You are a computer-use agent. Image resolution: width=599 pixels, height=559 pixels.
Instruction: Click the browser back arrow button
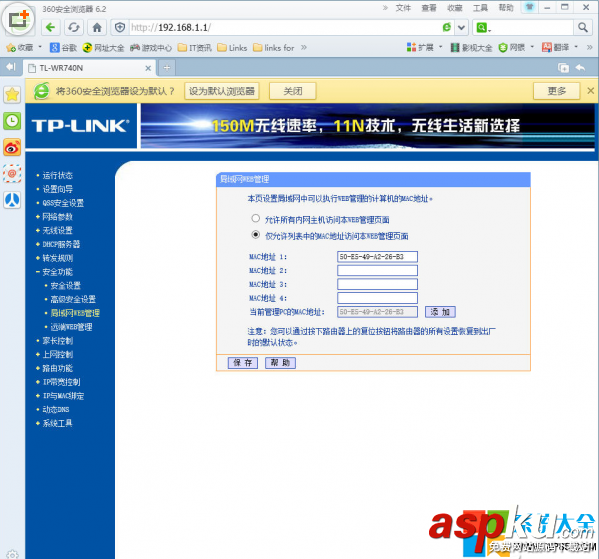click(x=50, y=28)
